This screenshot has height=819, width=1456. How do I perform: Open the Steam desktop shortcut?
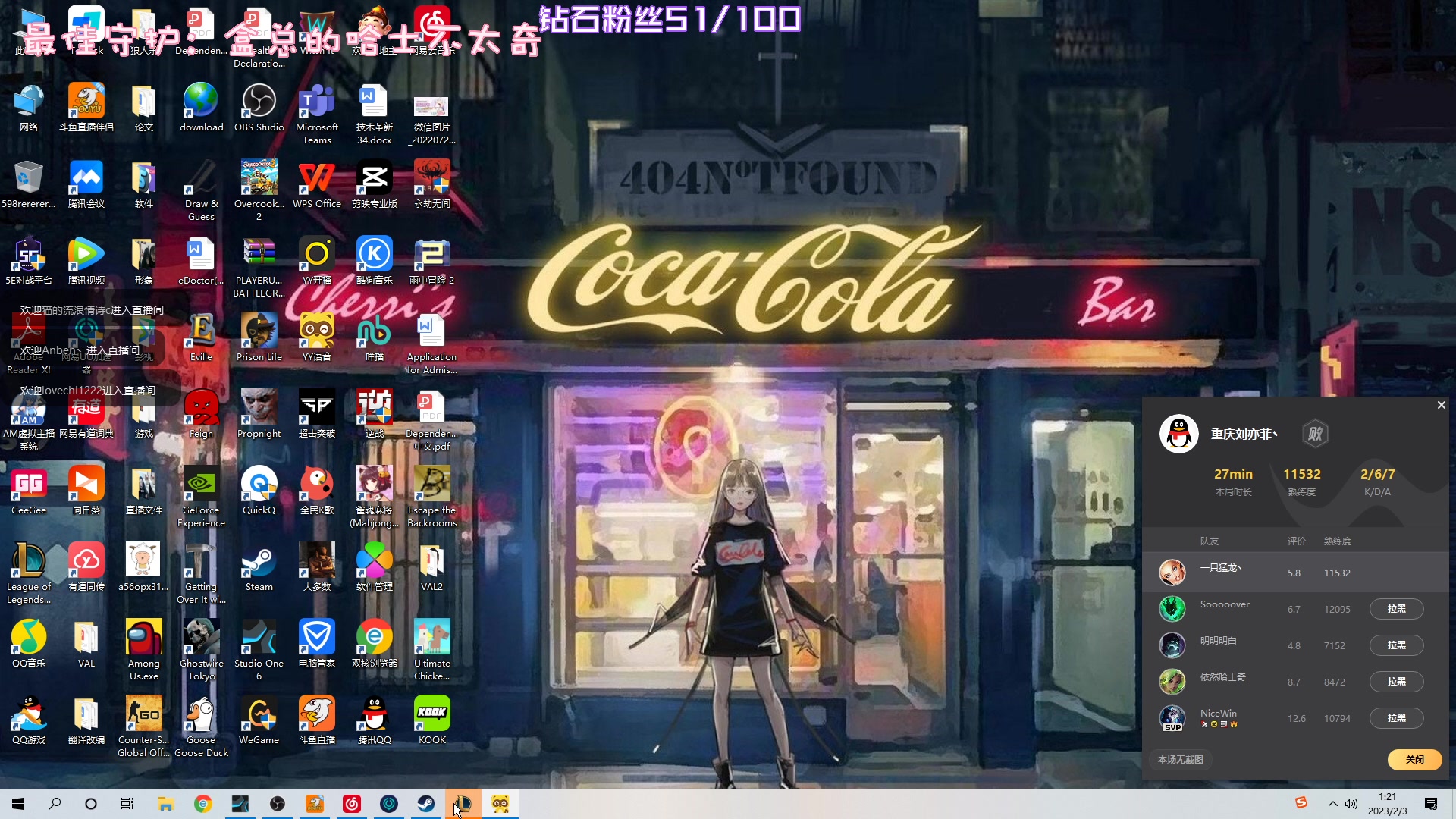point(259,562)
